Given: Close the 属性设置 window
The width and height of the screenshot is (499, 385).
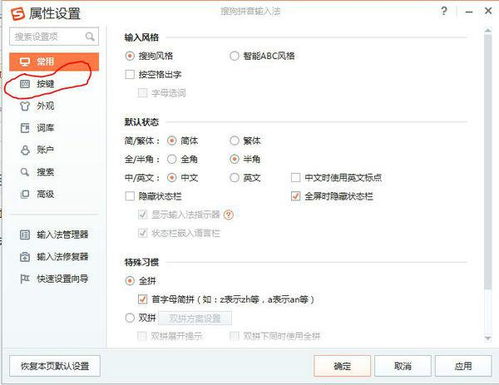Looking at the screenshot, I should (x=488, y=11).
